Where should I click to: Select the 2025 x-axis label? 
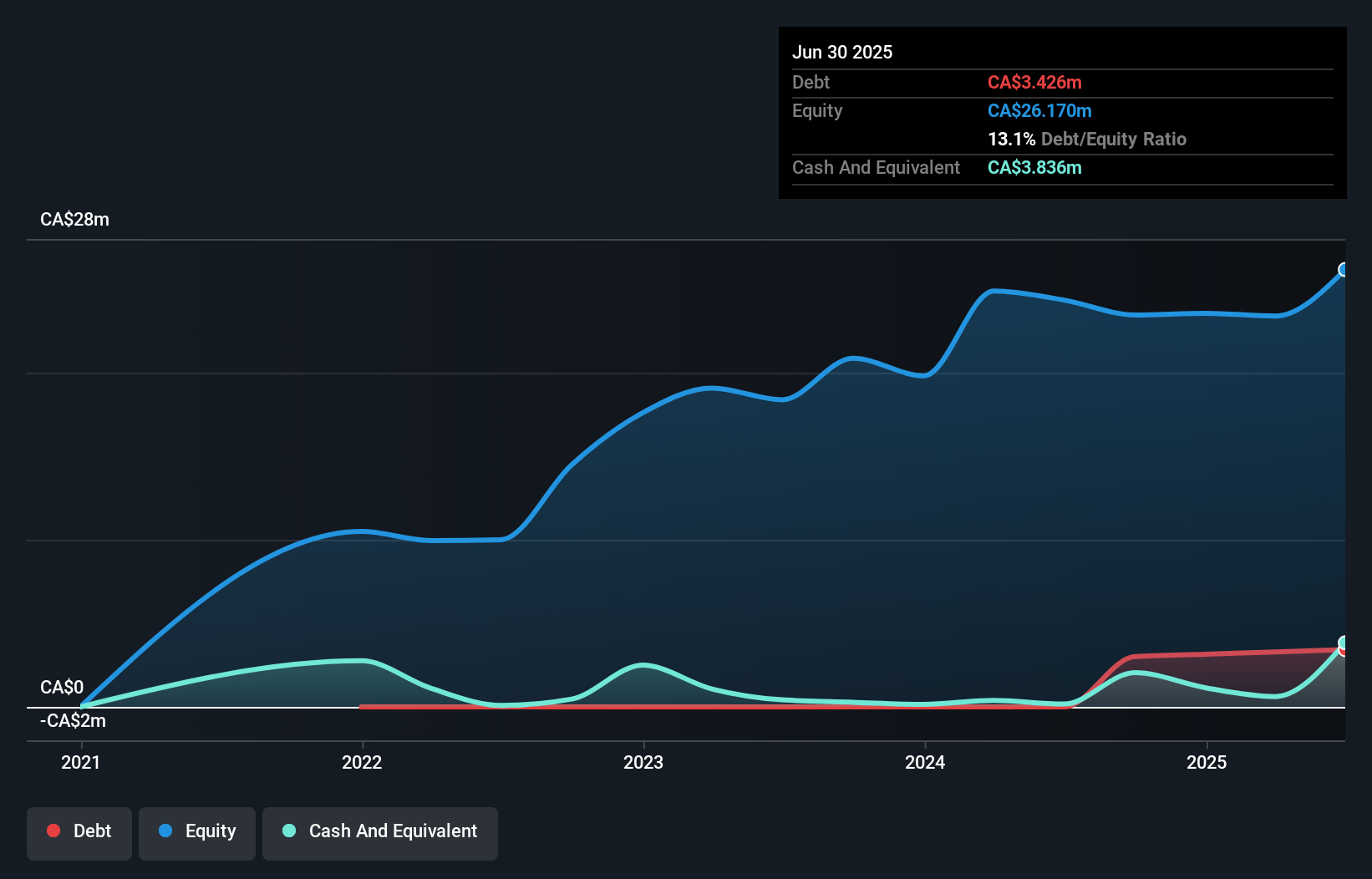point(1207,762)
